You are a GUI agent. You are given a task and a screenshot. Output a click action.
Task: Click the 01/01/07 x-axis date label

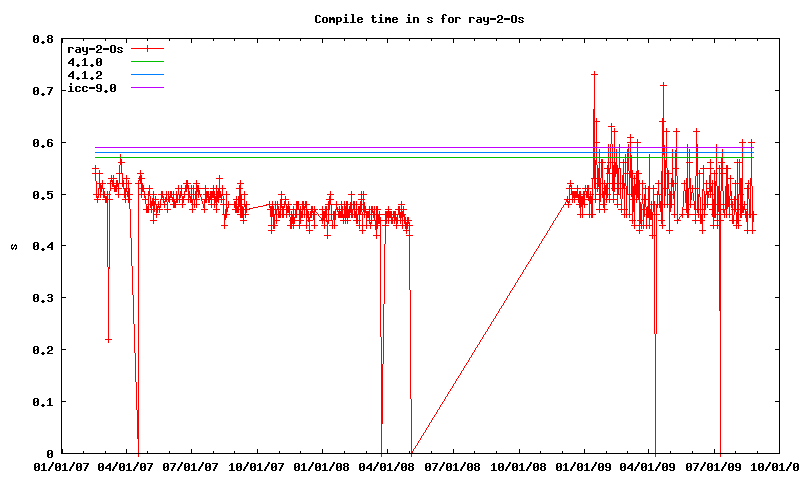coord(60,466)
